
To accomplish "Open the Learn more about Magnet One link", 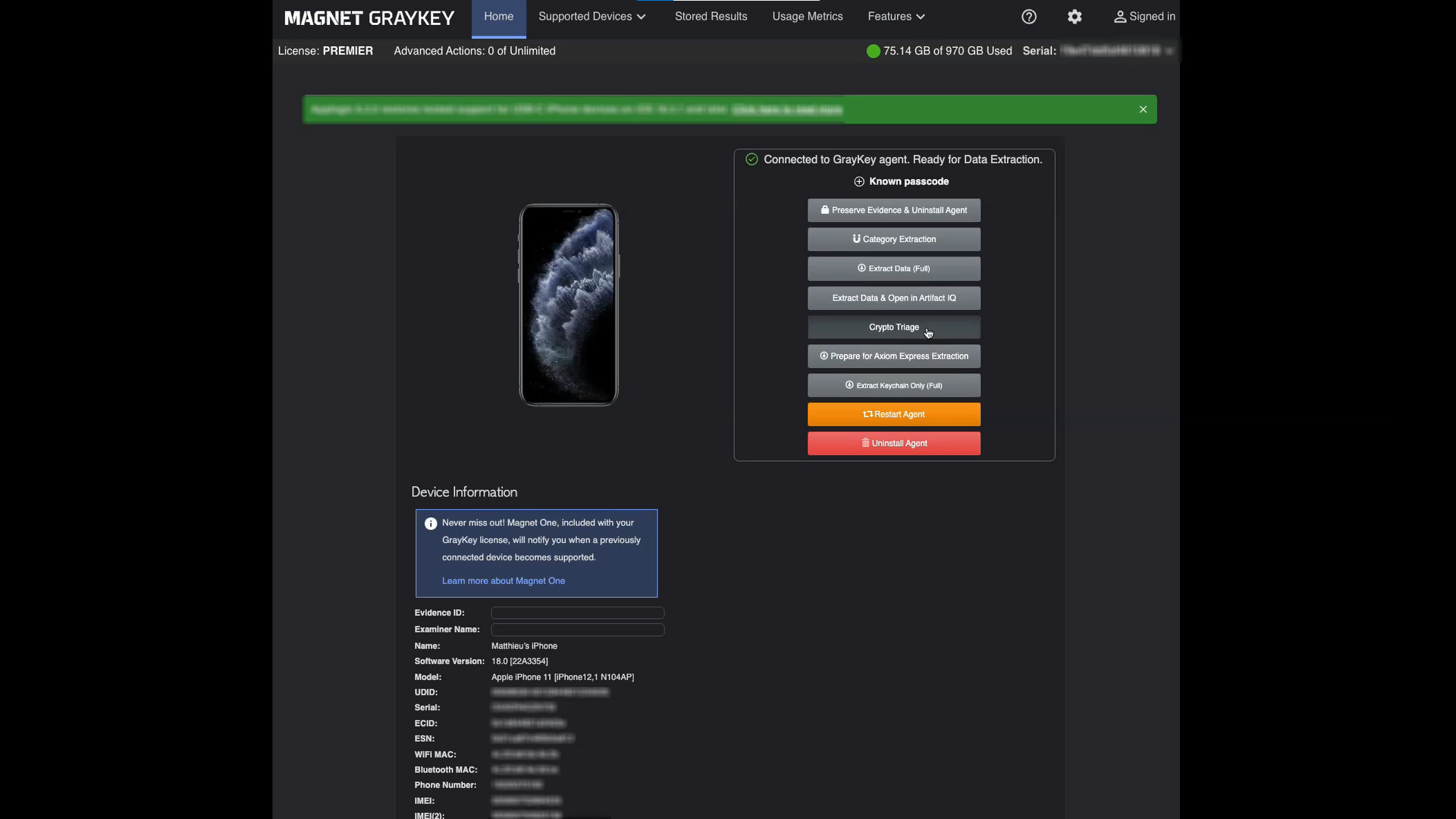I will (x=504, y=581).
